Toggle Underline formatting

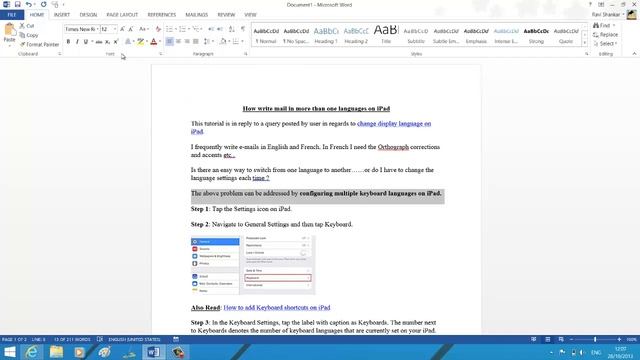(85, 42)
